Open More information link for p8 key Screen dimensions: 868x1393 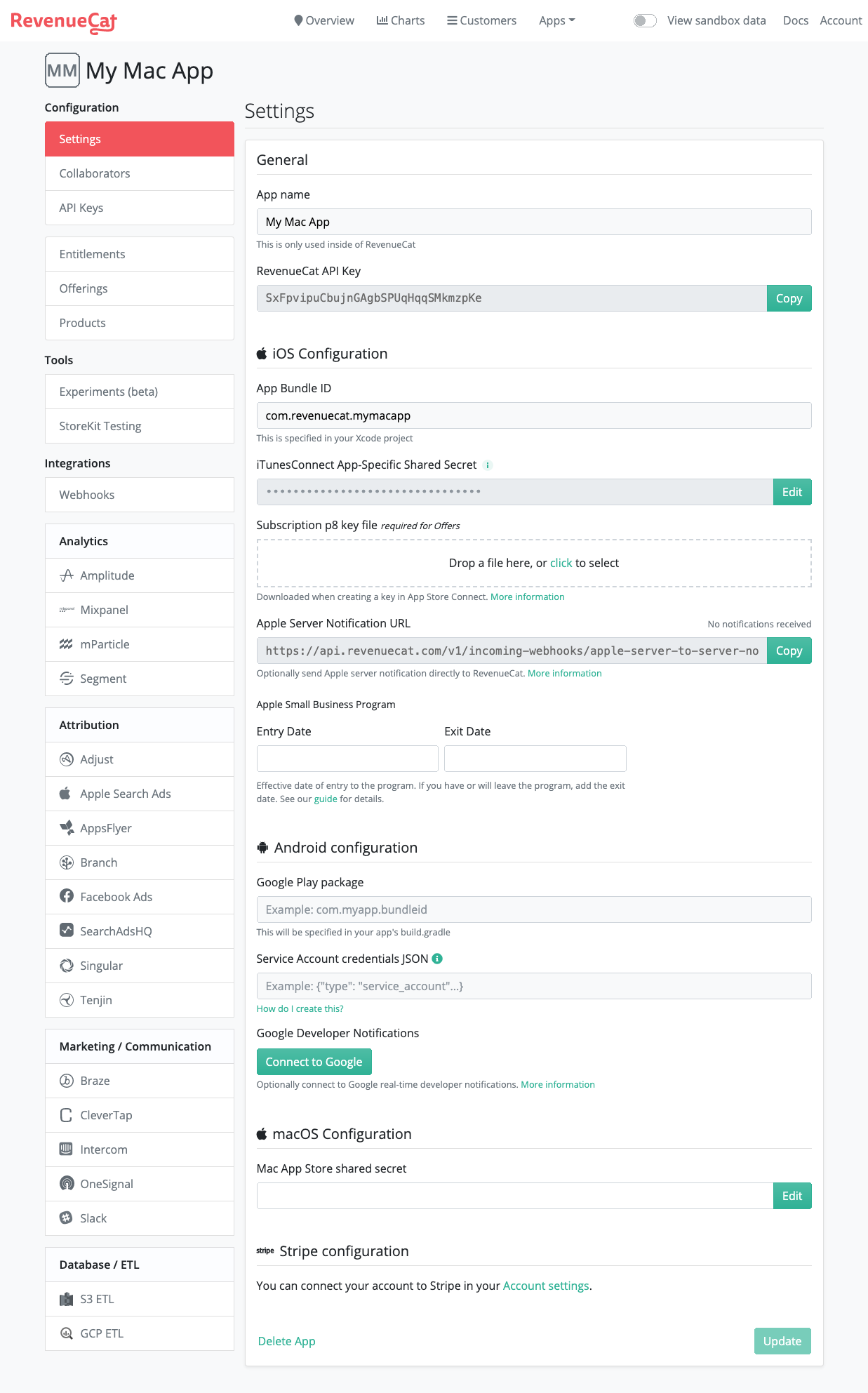(x=527, y=596)
